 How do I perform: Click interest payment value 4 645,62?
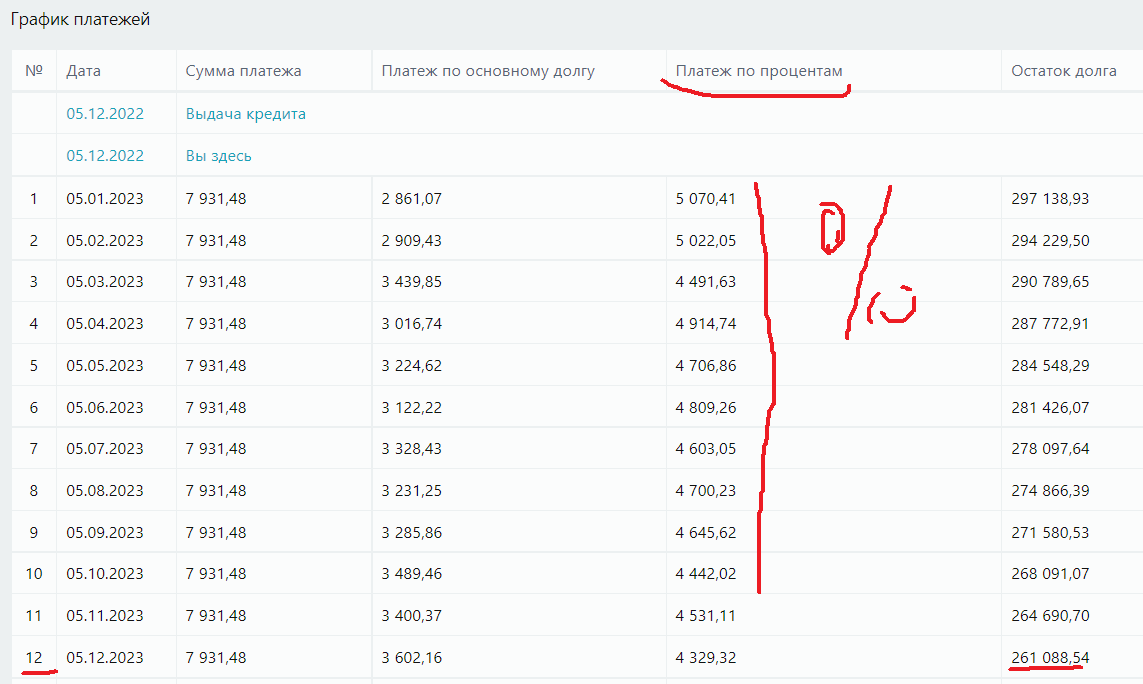point(706,532)
